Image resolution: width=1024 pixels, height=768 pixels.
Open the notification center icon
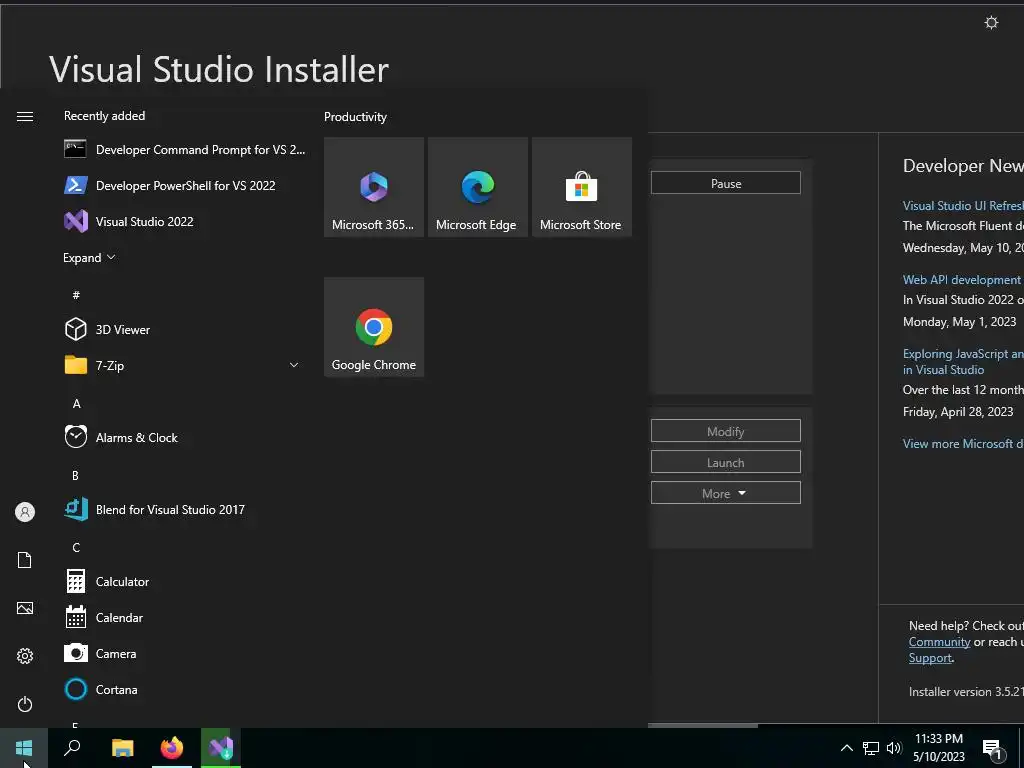(x=993, y=750)
